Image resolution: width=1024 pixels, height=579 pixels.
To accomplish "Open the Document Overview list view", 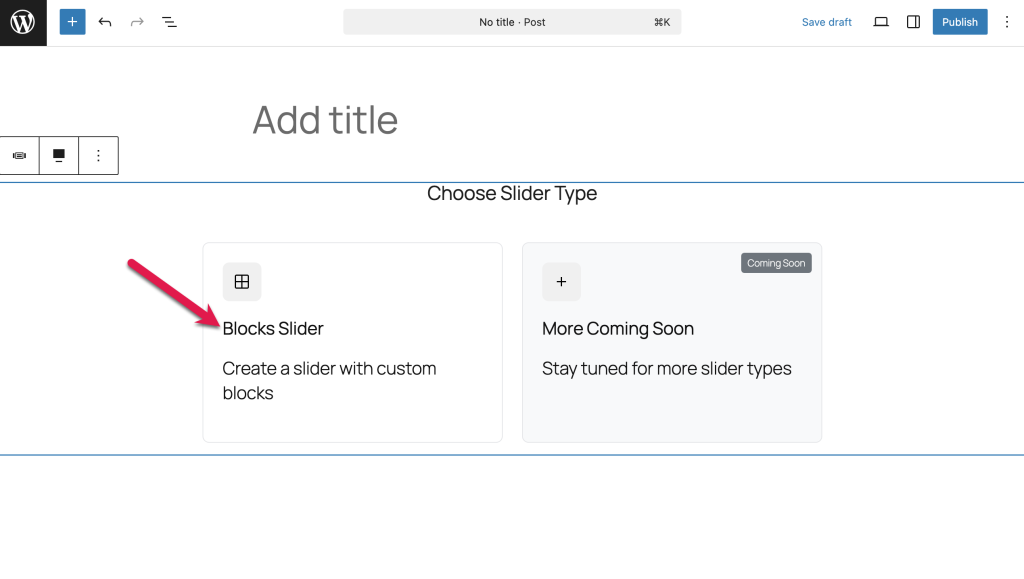I will (169, 22).
